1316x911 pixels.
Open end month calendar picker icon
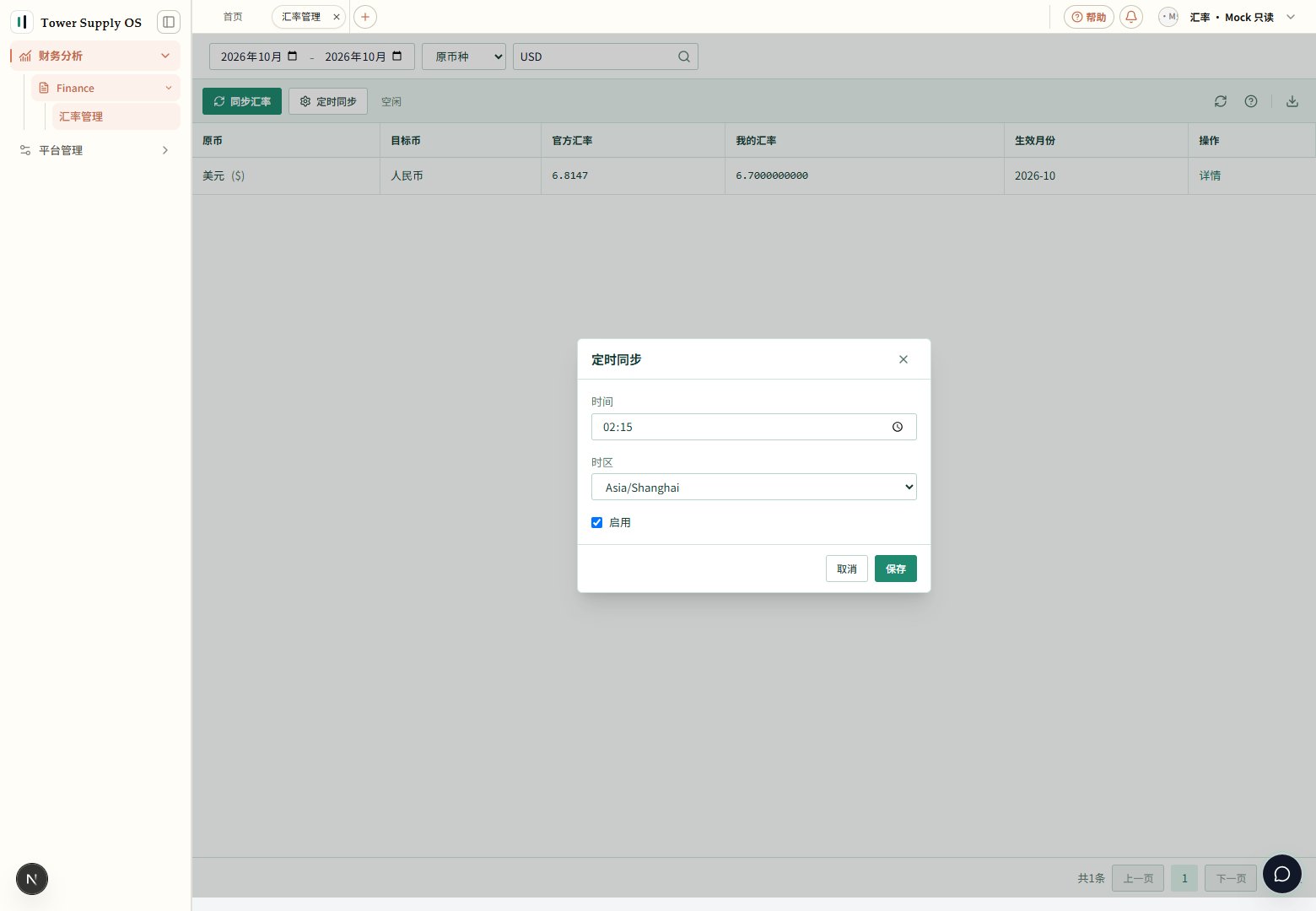tap(397, 57)
